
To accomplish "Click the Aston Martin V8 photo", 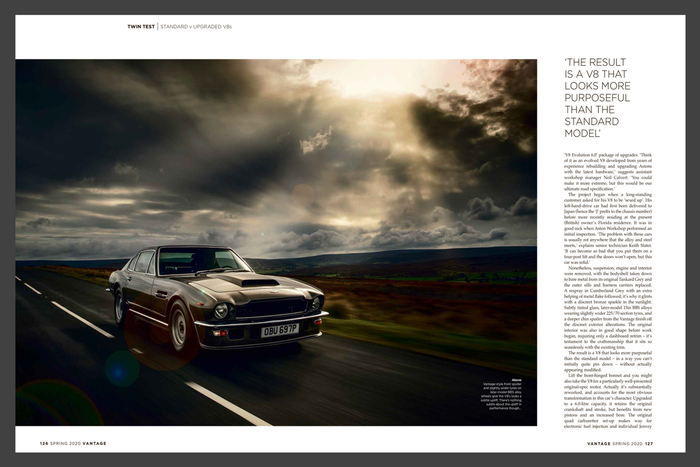I will pos(276,242).
